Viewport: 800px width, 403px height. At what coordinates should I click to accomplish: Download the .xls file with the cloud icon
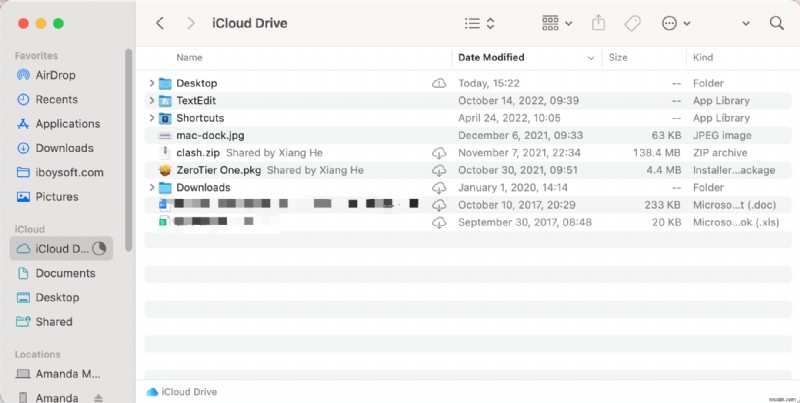(x=439, y=222)
